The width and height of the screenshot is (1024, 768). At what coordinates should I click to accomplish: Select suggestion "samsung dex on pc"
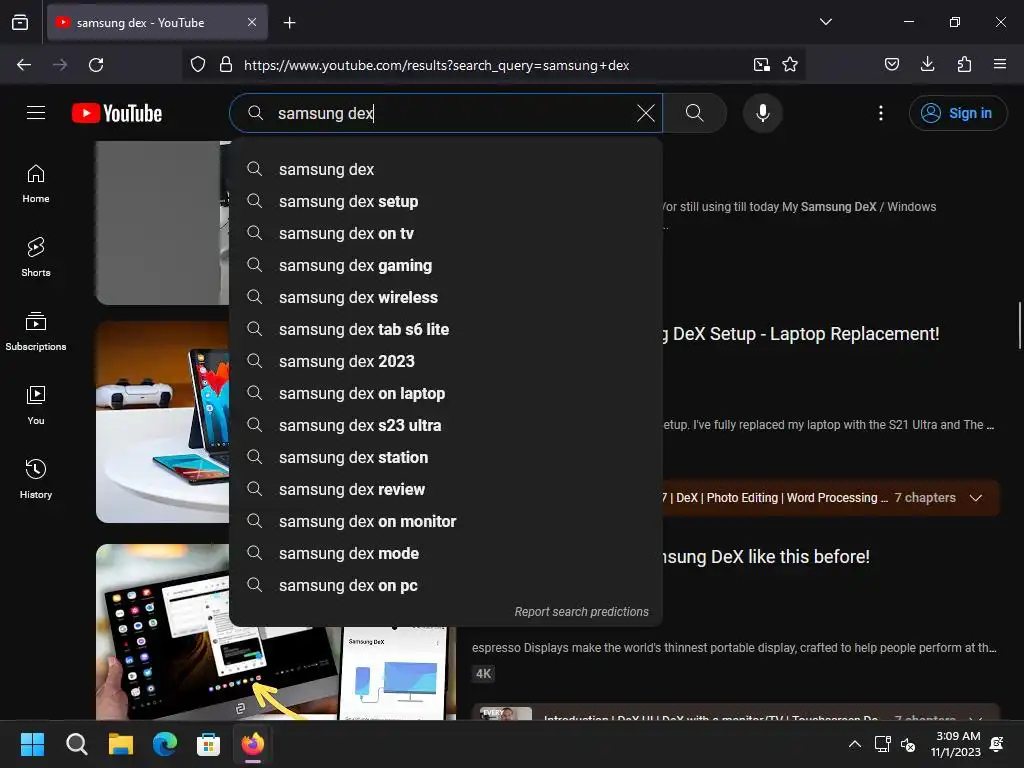[445, 585]
